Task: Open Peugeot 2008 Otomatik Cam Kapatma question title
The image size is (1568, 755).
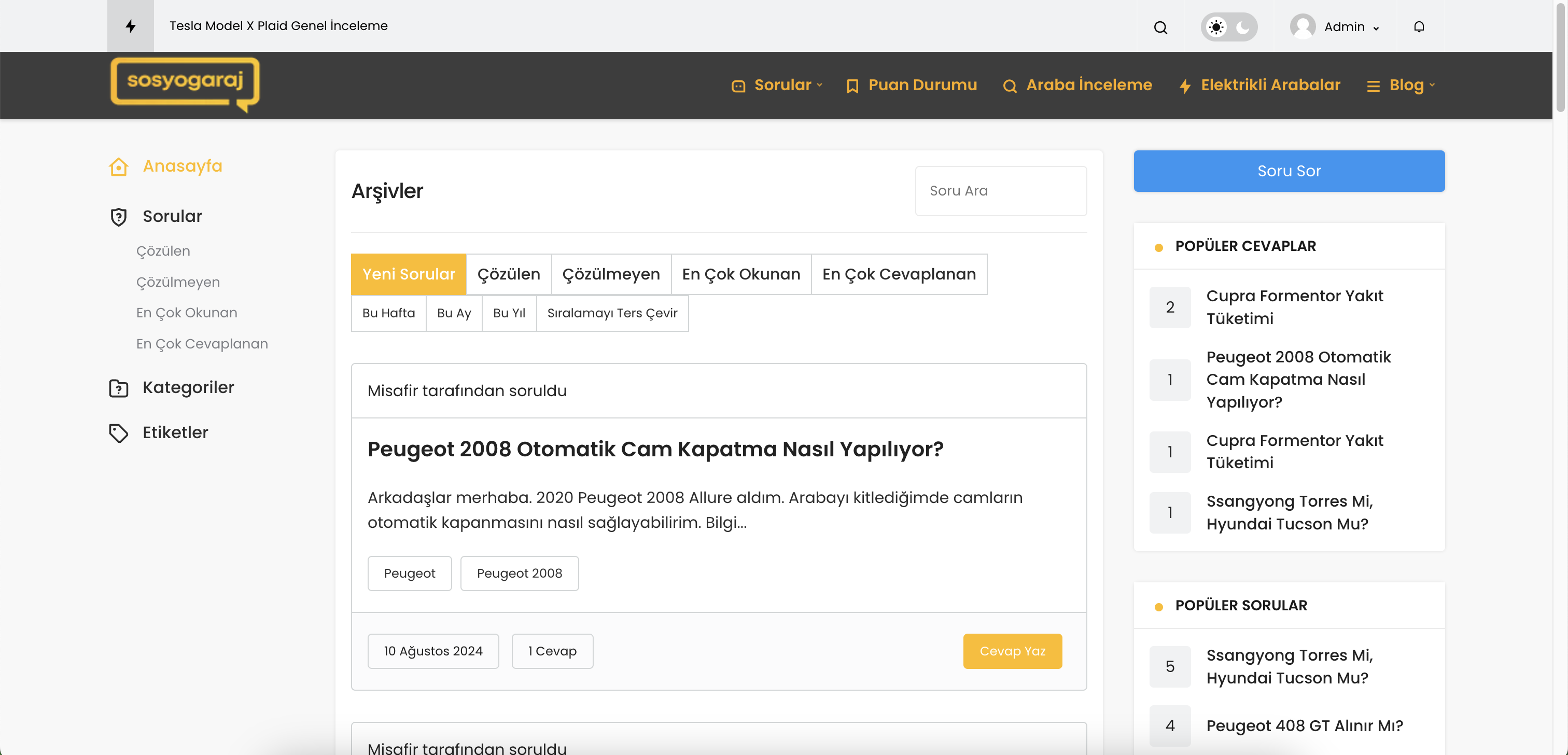Action: tap(655, 450)
